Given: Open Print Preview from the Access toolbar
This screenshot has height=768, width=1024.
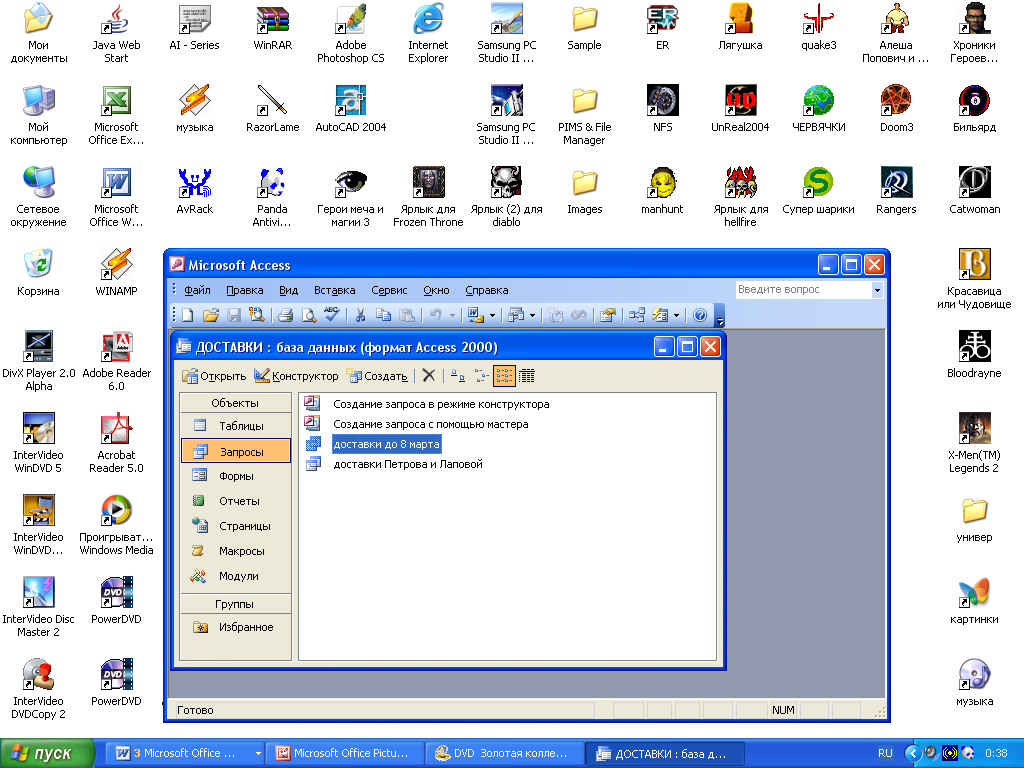Looking at the screenshot, I should click(308, 315).
